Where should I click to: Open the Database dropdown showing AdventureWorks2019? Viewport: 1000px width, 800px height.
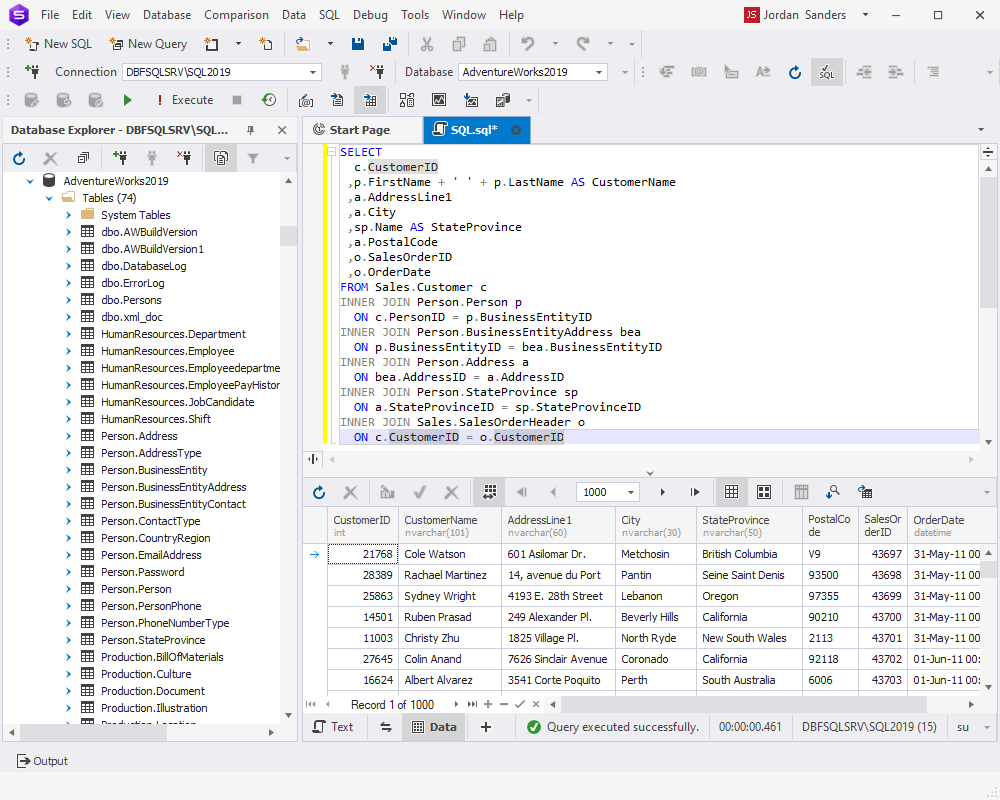(599, 72)
